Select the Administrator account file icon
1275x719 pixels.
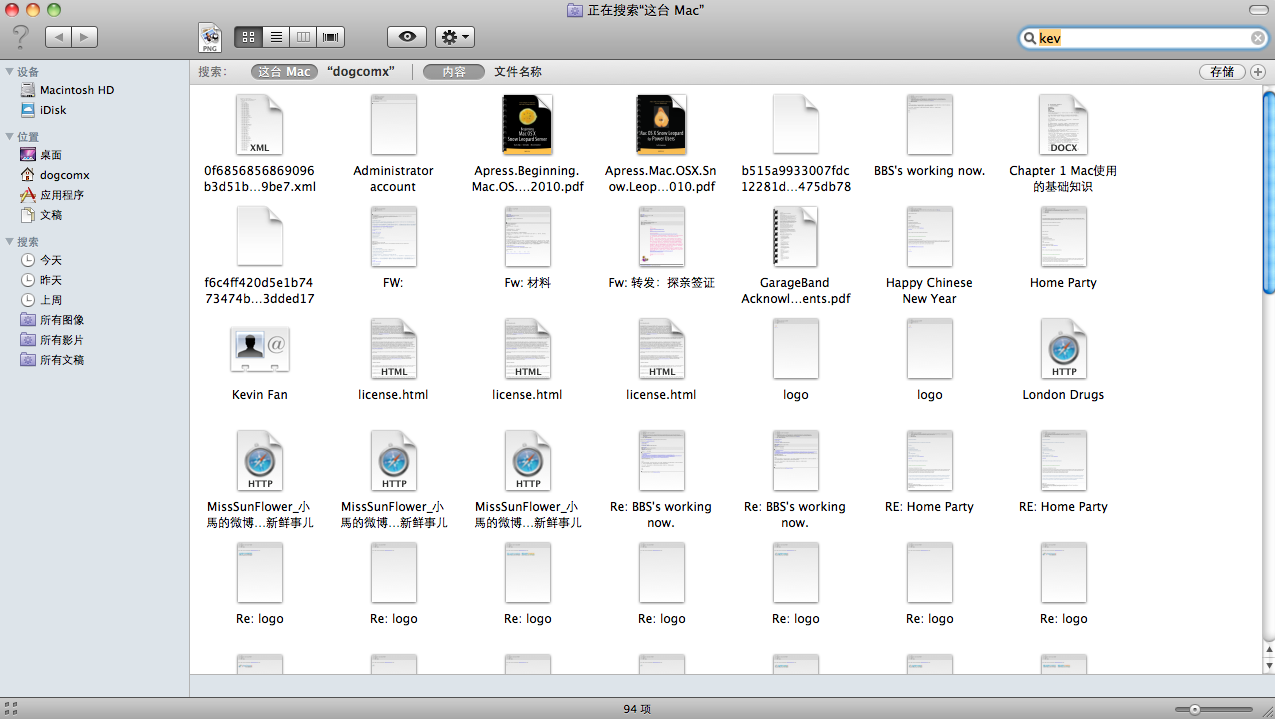point(393,124)
